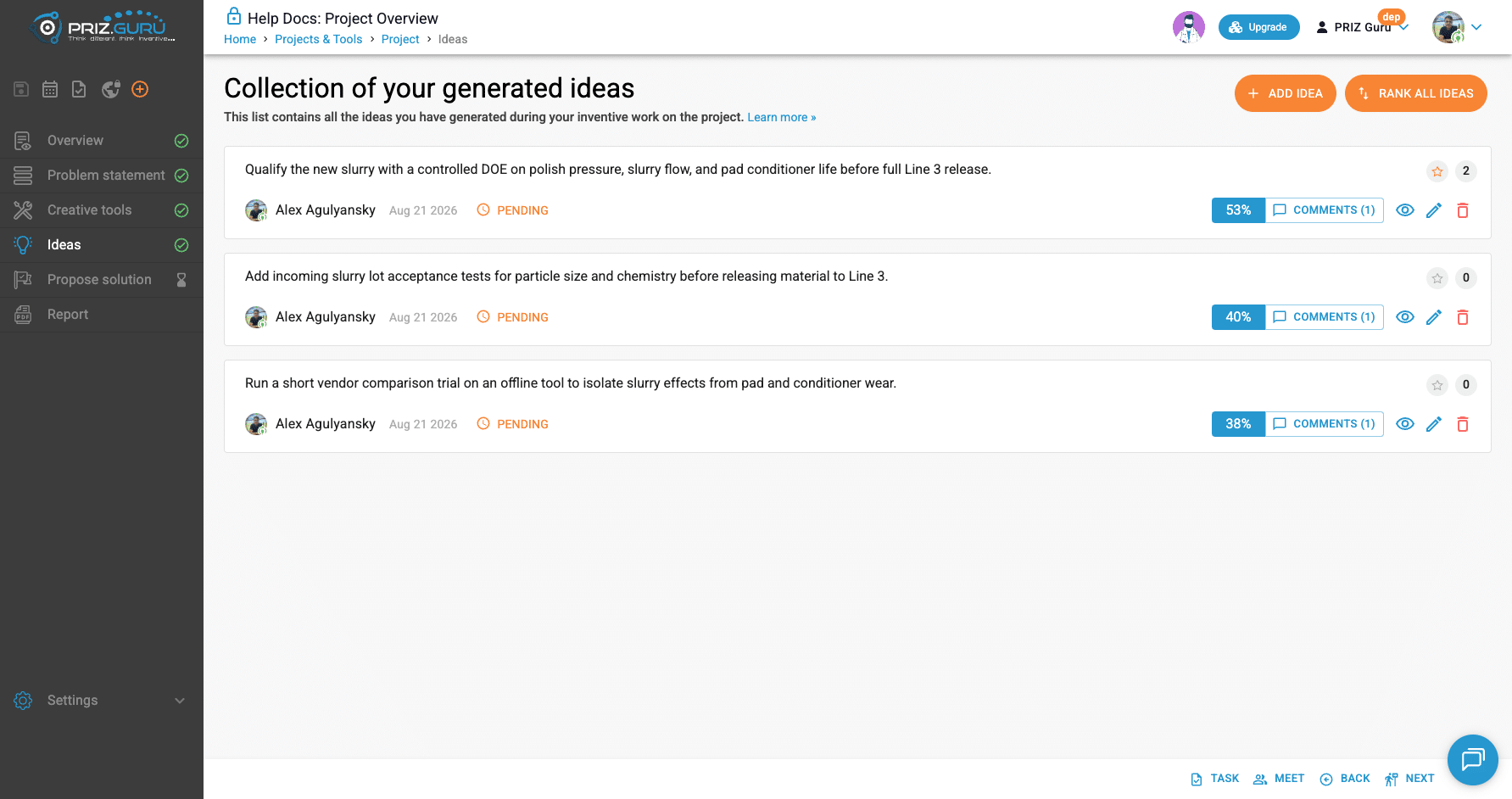Viewport: 1512px width, 799px height.
Task: Click the lock icon beside project title
Action: pos(234,16)
